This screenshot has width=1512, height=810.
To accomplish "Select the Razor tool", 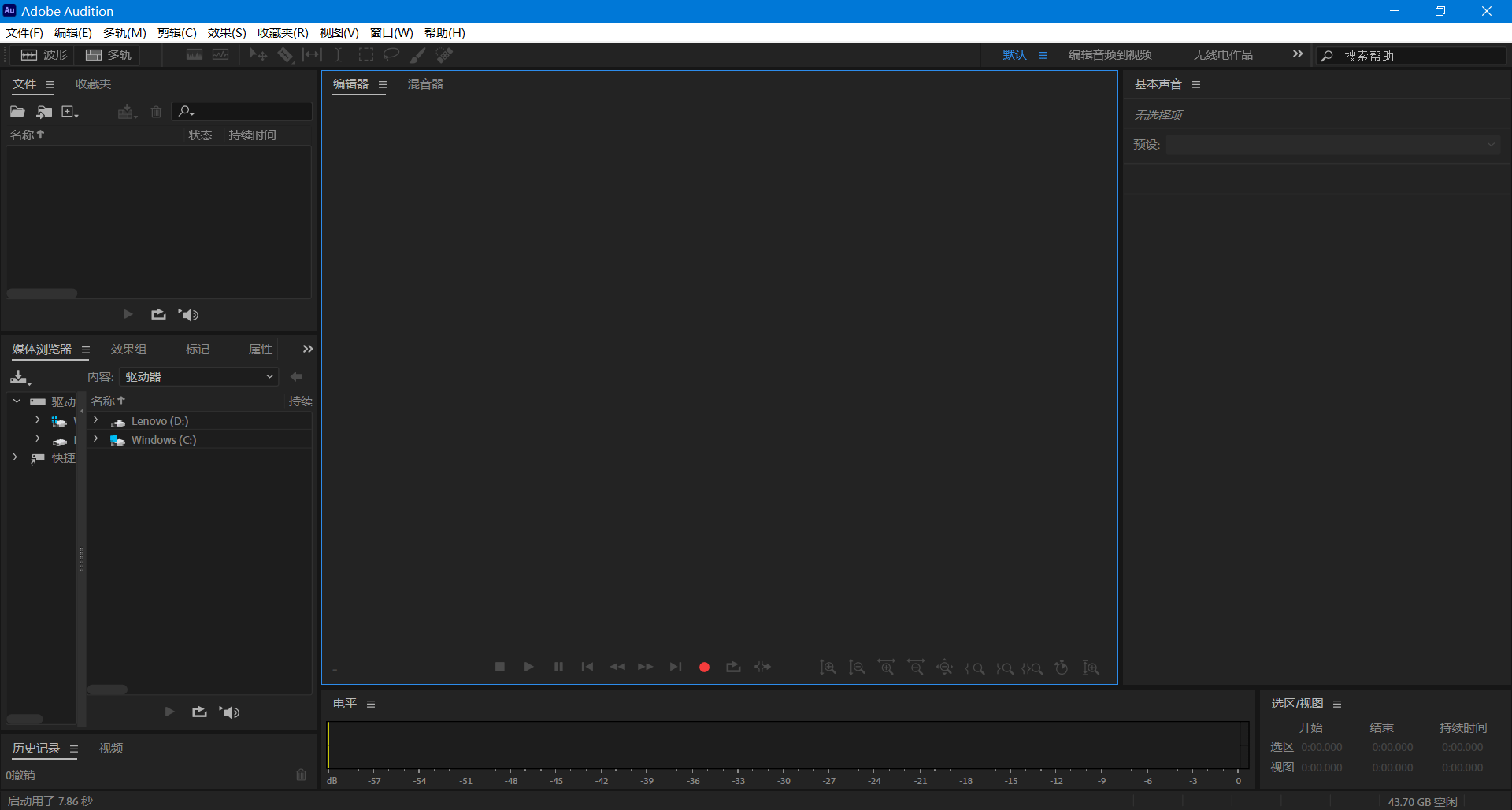I will point(285,54).
